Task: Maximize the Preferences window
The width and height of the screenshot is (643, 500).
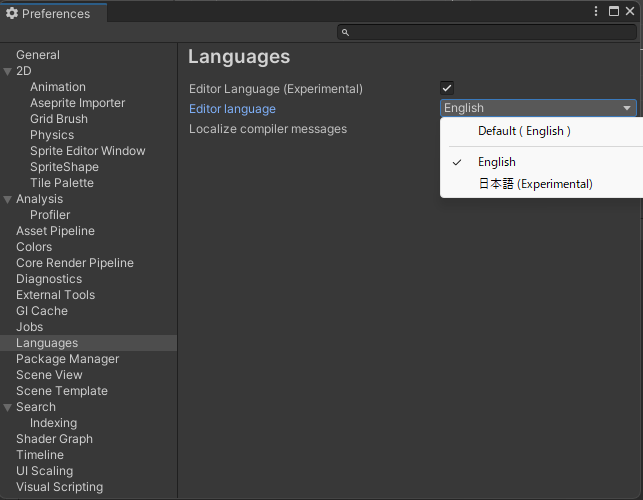Action: click(x=613, y=11)
